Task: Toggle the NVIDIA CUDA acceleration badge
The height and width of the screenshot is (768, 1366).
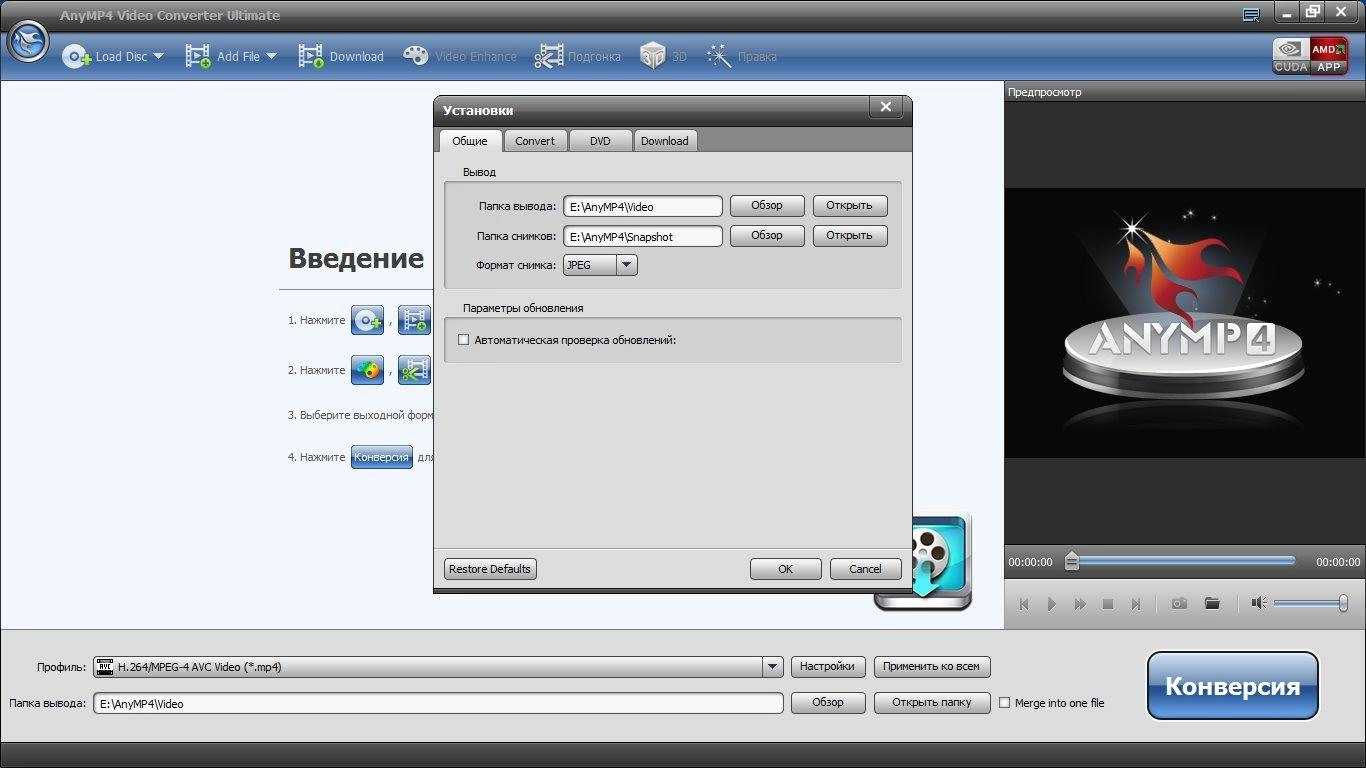Action: pyautogui.click(x=1290, y=56)
